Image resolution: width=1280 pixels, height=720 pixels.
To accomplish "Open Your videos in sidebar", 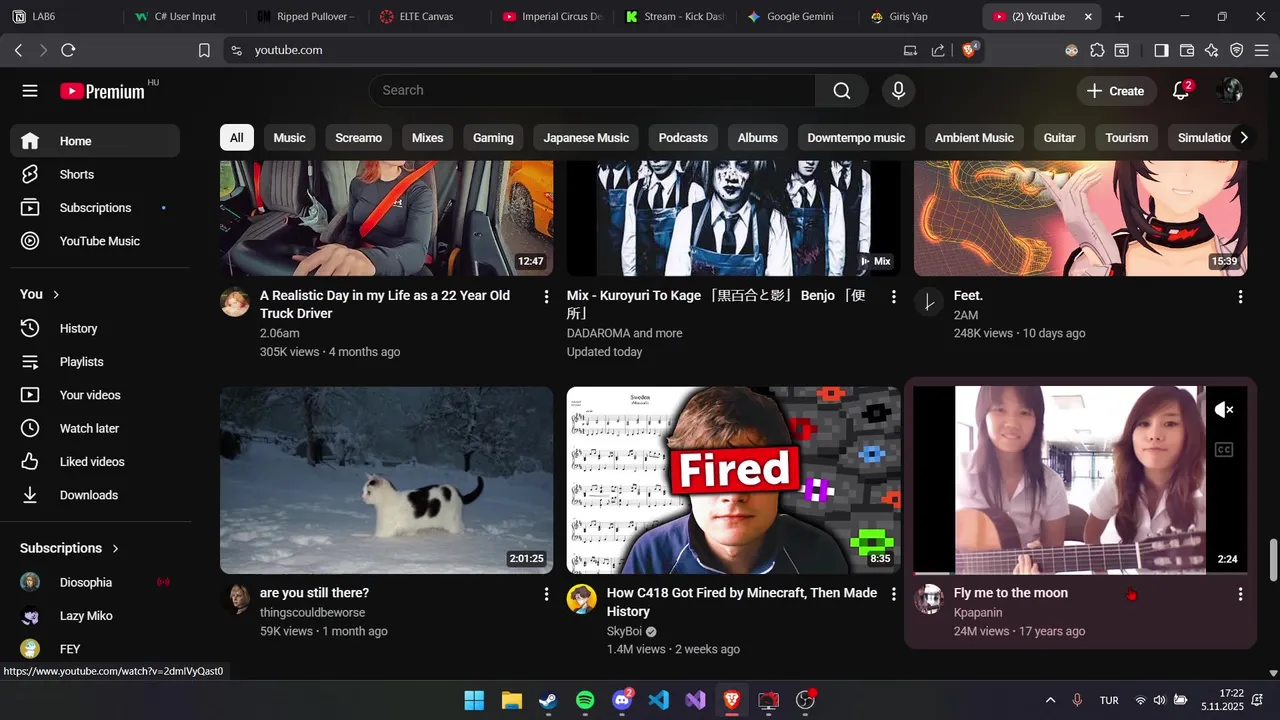I will 95,395.
